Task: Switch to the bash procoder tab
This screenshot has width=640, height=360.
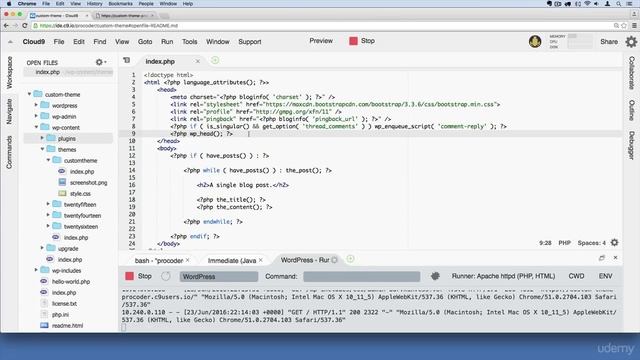Action: 158,260
